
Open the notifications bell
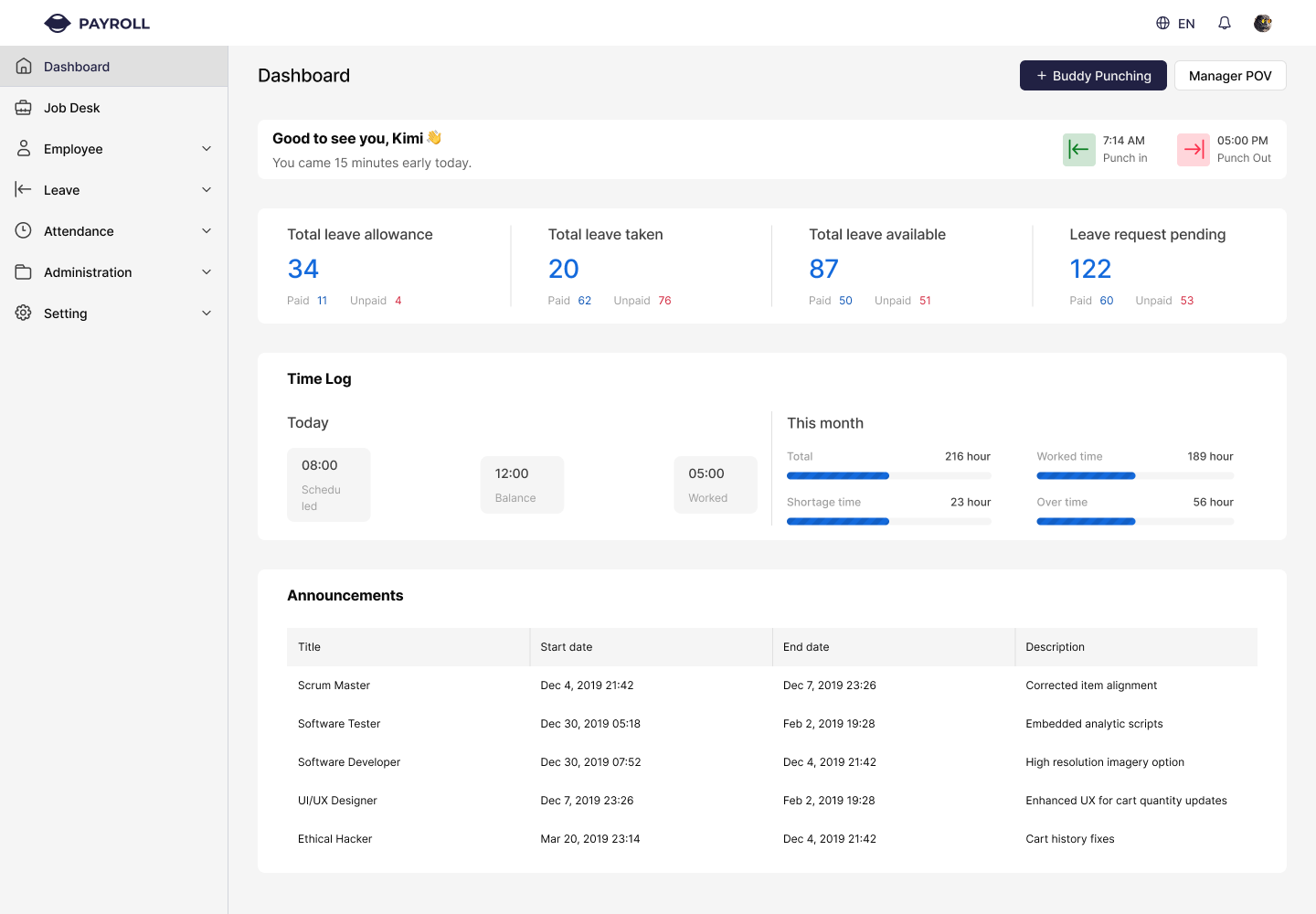point(1224,23)
